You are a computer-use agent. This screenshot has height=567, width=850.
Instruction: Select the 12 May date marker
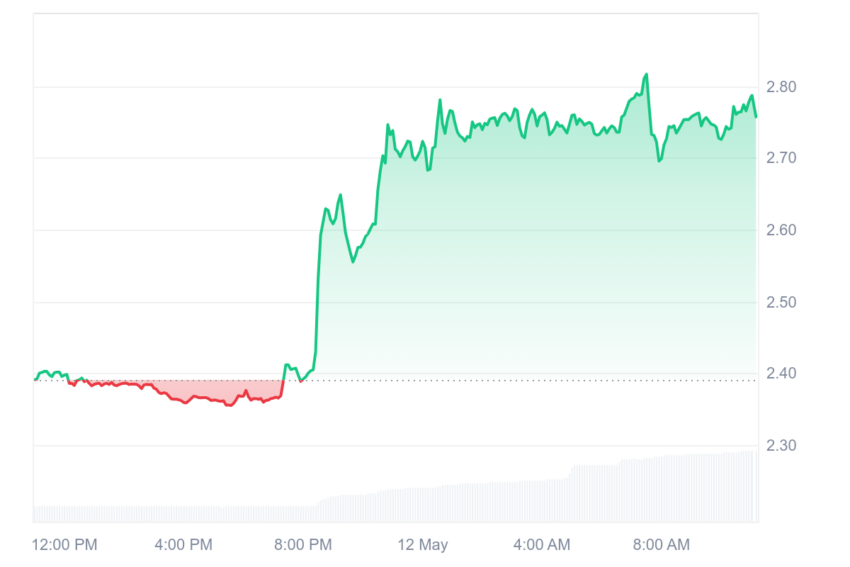point(422,544)
